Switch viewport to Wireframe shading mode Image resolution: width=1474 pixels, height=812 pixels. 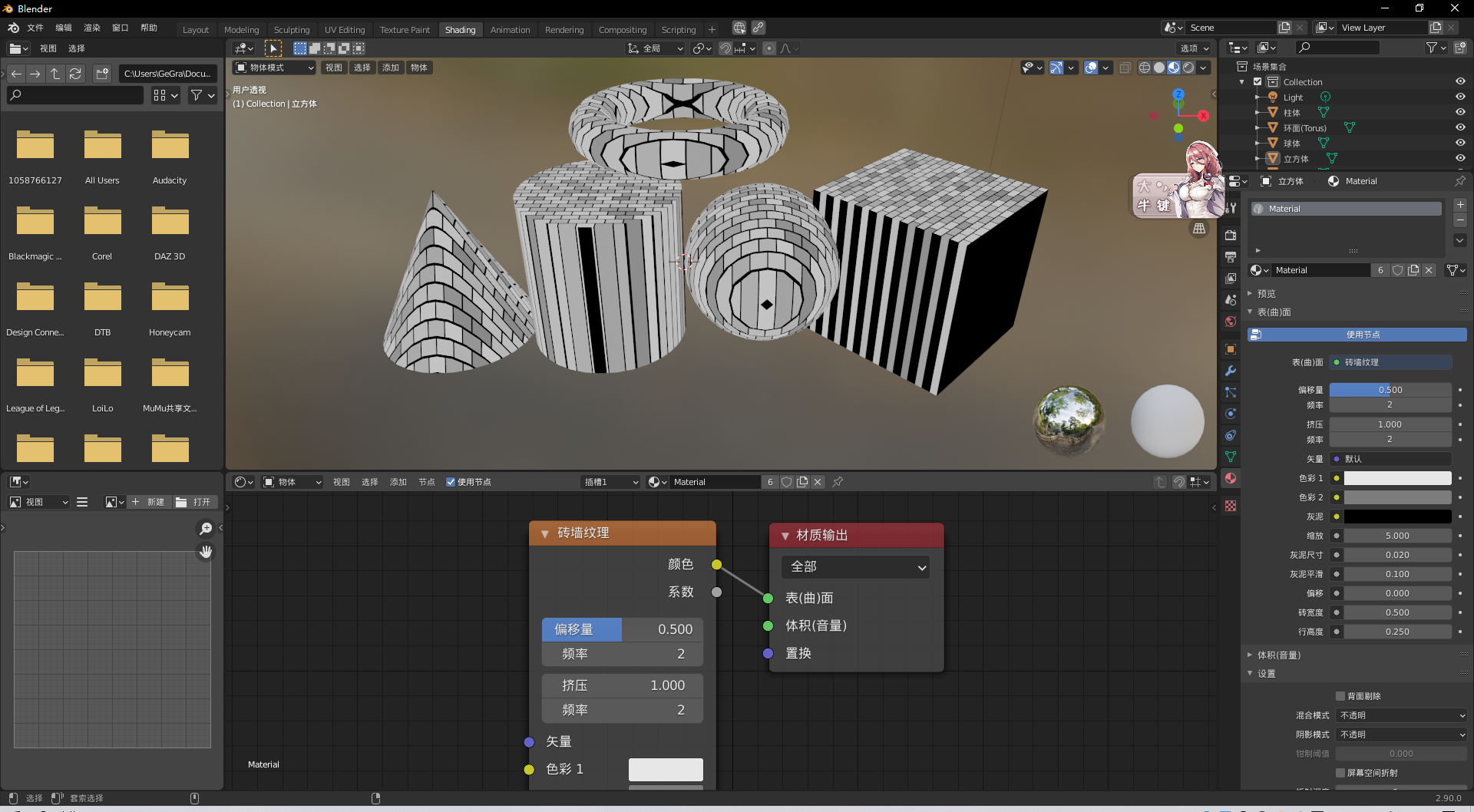click(x=1145, y=68)
